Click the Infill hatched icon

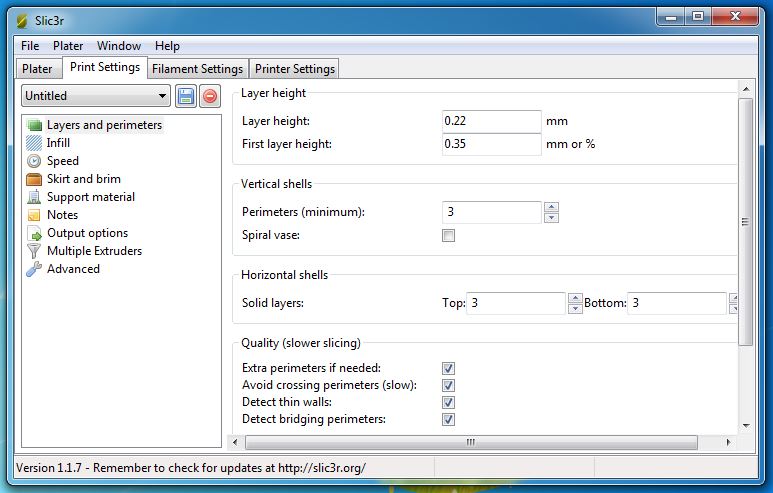(34, 143)
